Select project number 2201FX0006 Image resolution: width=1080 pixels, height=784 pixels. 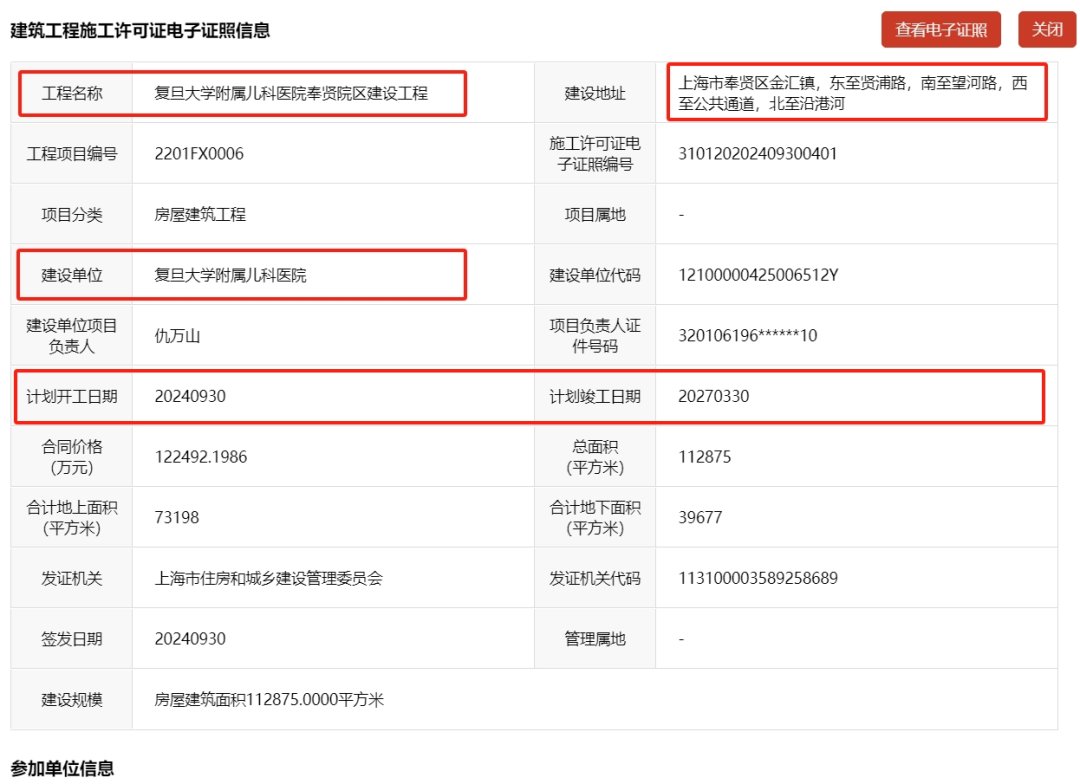199,154
